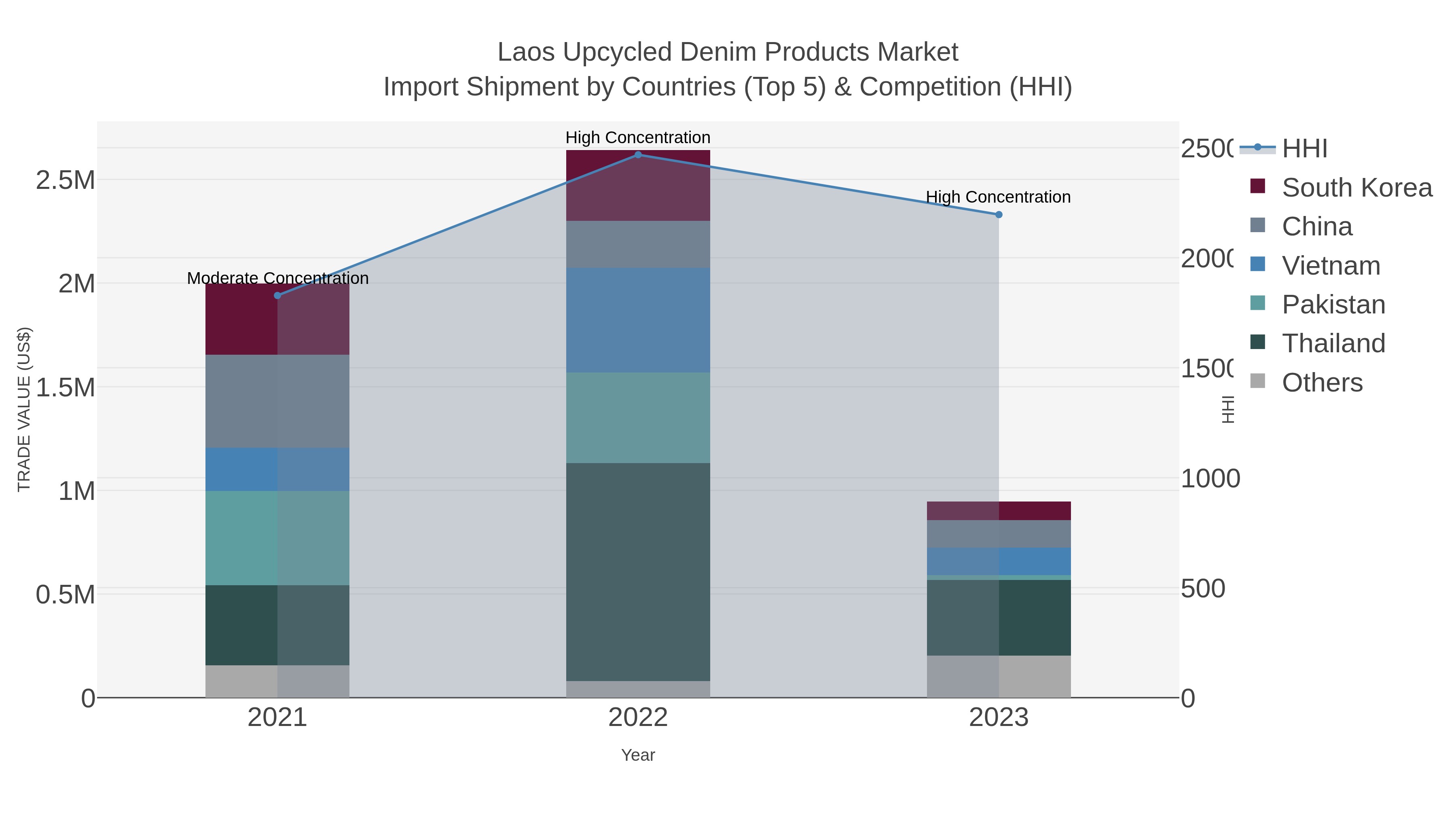Click the Vietnam blue legend swatch
This screenshot has height=819, width=1456.
coord(1257,264)
